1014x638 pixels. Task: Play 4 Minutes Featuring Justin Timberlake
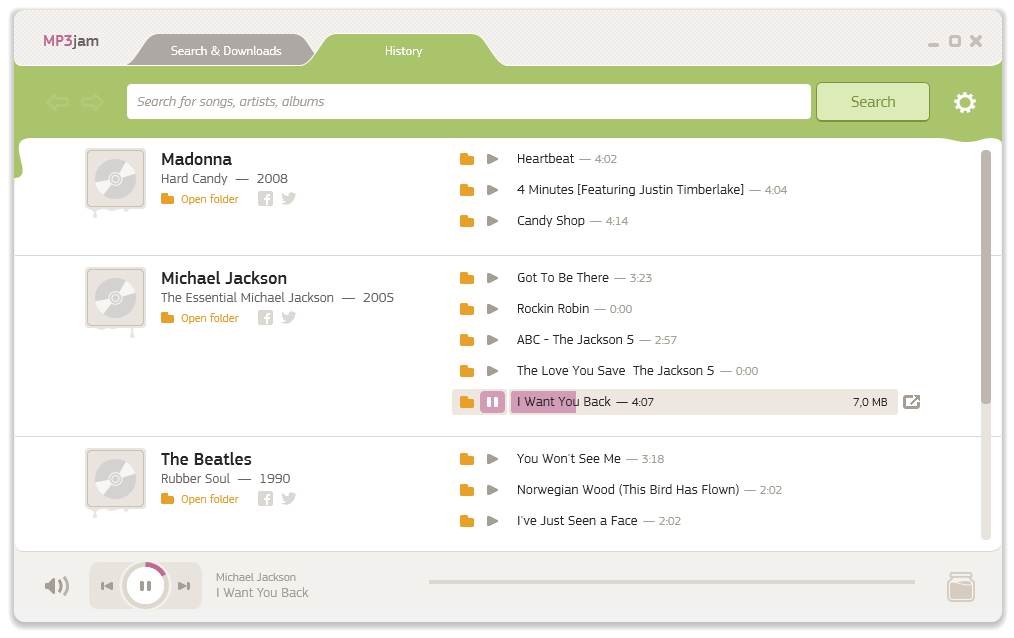point(493,190)
